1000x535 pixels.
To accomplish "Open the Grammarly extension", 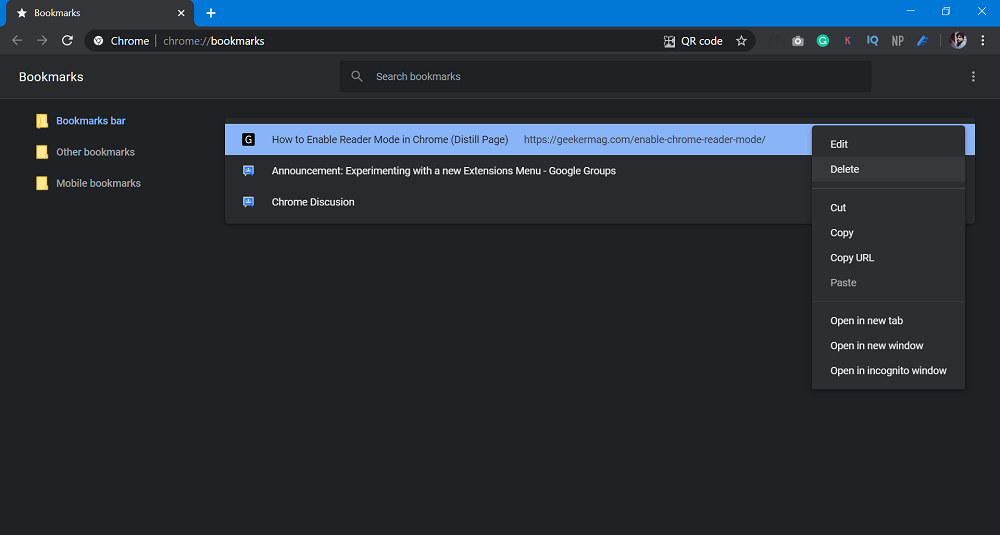I will click(823, 41).
